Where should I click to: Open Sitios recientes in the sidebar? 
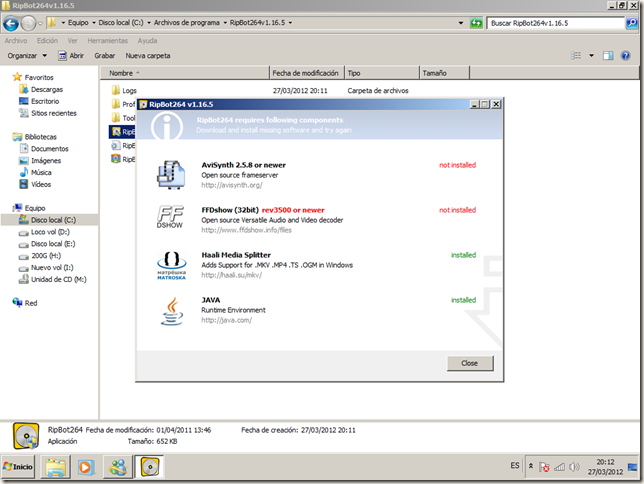point(48,113)
